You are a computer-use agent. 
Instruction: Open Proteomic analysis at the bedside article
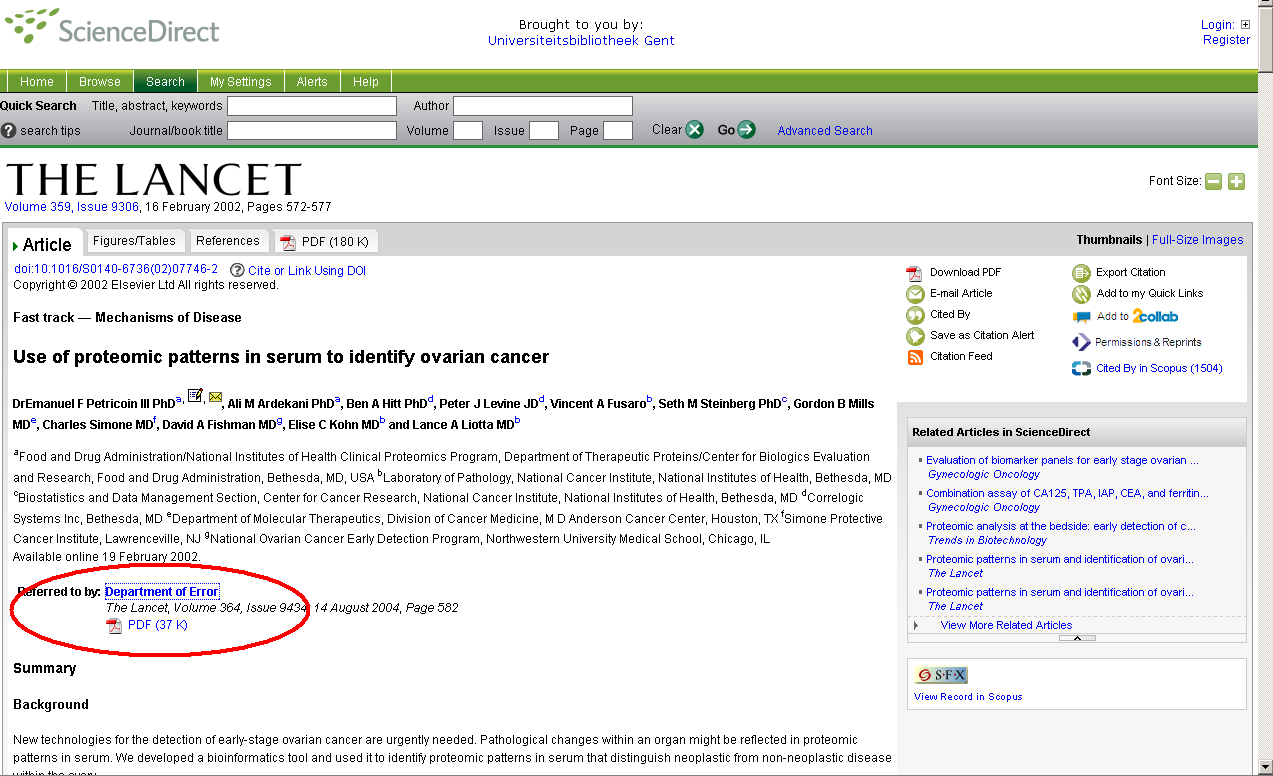click(1060, 527)
